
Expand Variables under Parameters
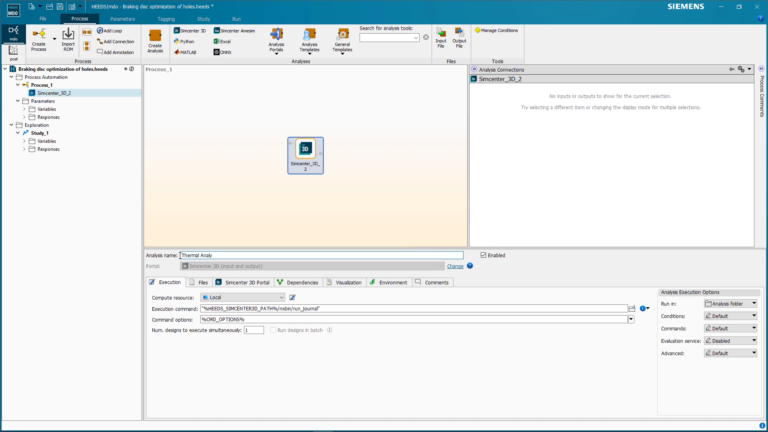coord(24,109)
